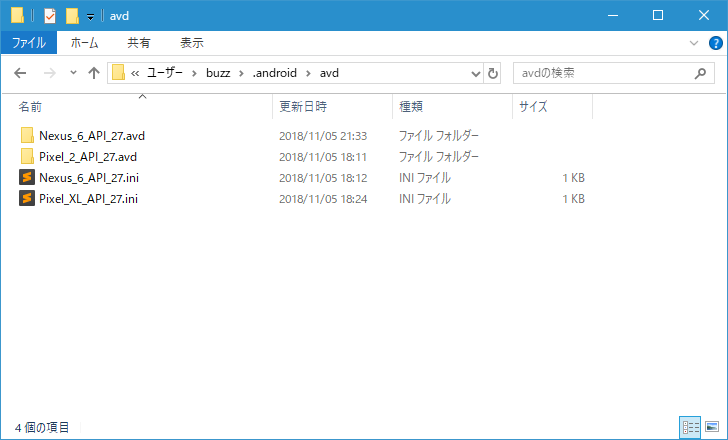Click the date 2018/11/05 18:12
This screenshot has height=440, width=728.
tap(323, 178)
